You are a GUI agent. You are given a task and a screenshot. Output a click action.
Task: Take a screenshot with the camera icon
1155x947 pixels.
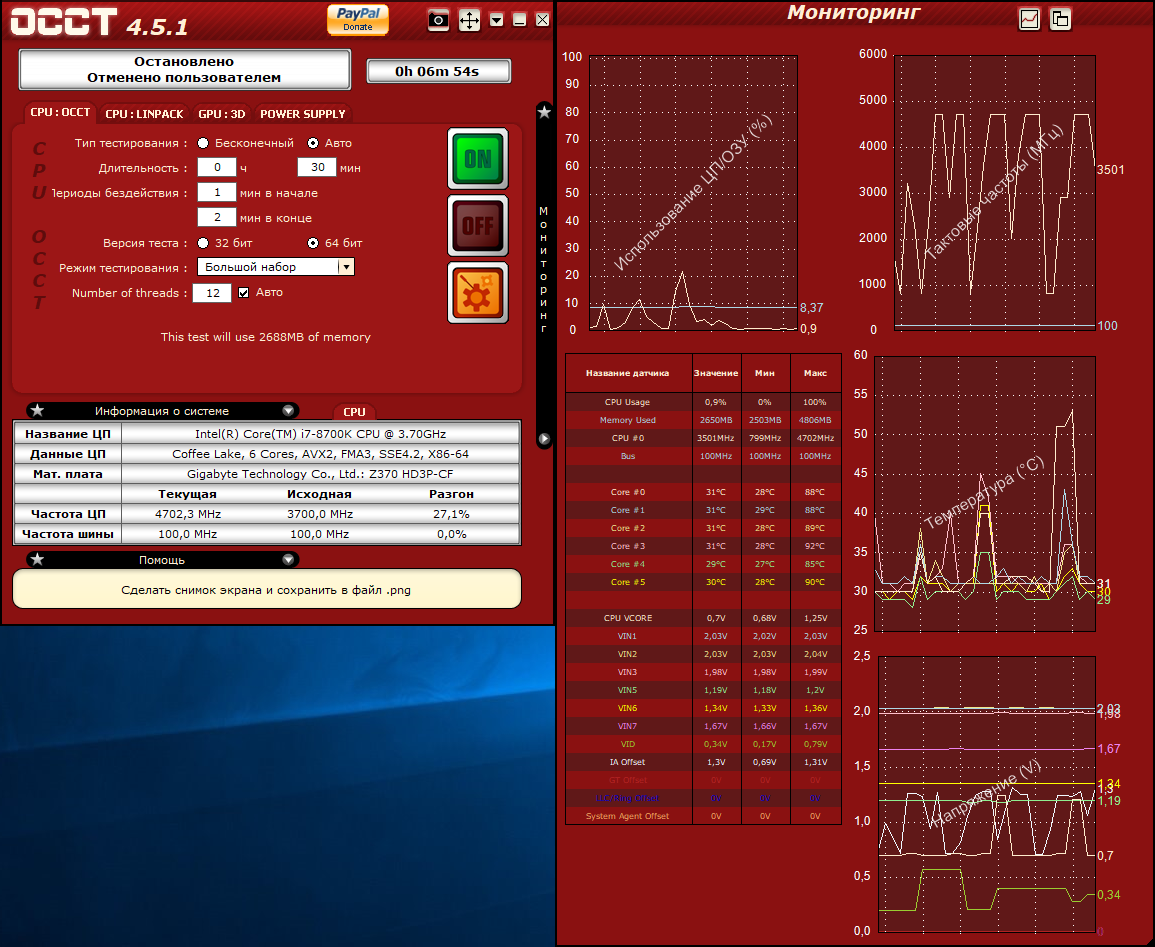[438, 20]
